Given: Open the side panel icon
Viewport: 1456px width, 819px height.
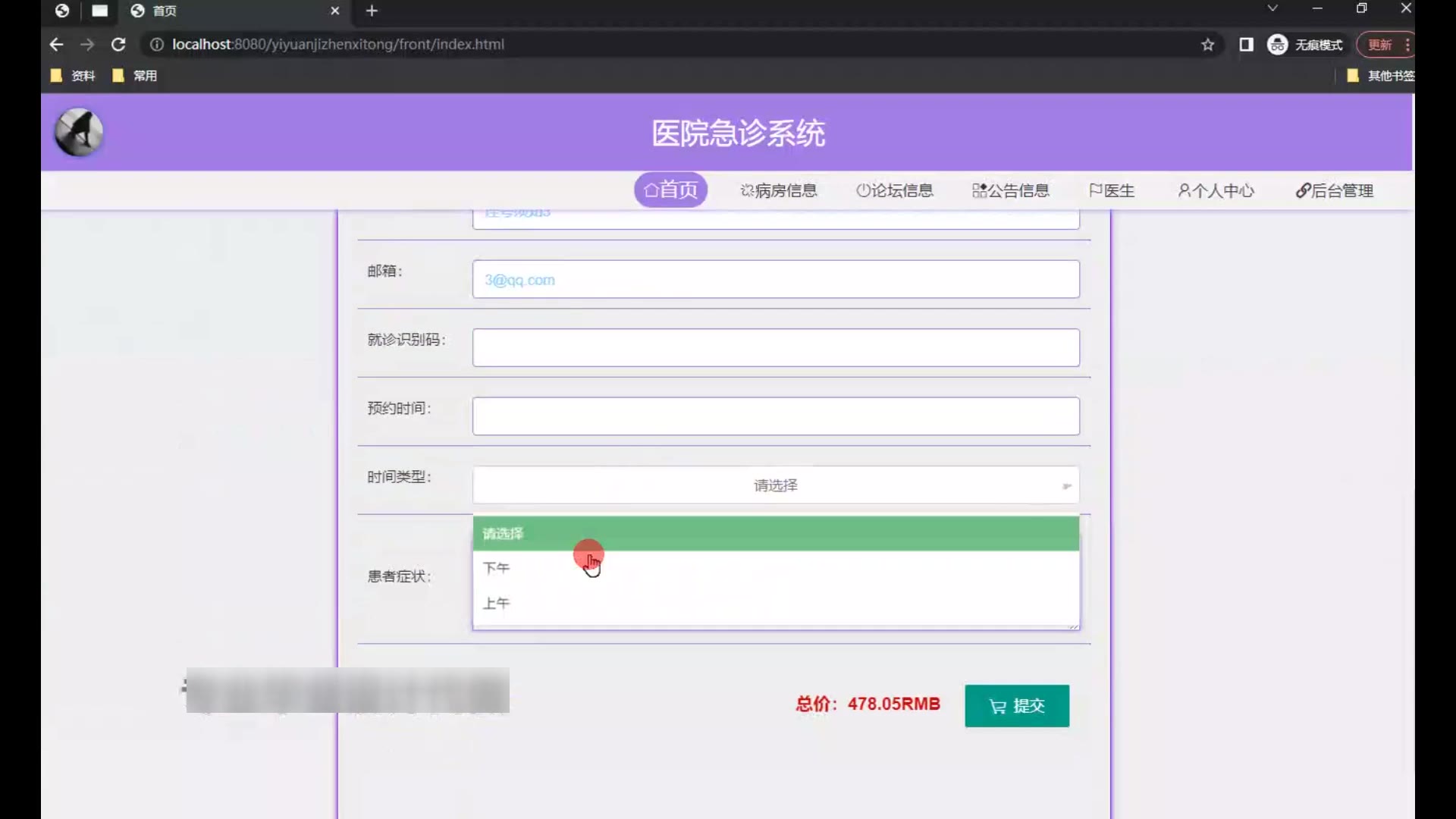Looking at the screenshot, I should (1246, 45).
